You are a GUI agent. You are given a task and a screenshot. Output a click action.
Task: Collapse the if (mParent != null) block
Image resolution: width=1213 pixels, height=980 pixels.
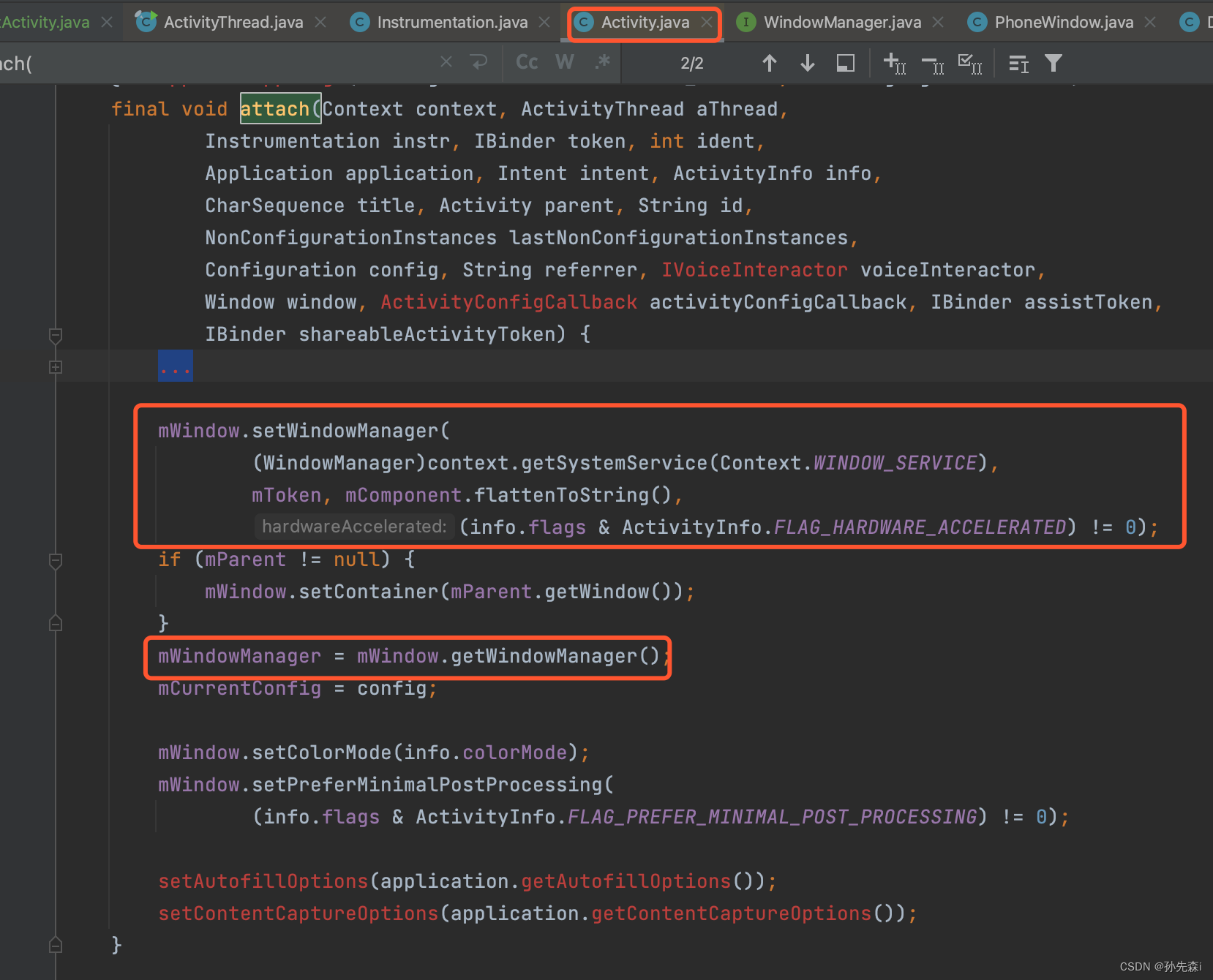pyautogui.click(x=56, y=561)
